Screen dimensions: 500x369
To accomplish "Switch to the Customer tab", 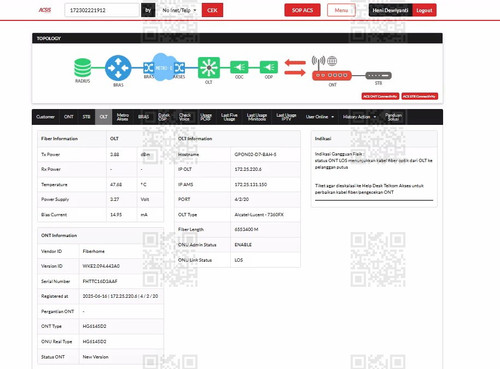I will click(x=45, y=117).
